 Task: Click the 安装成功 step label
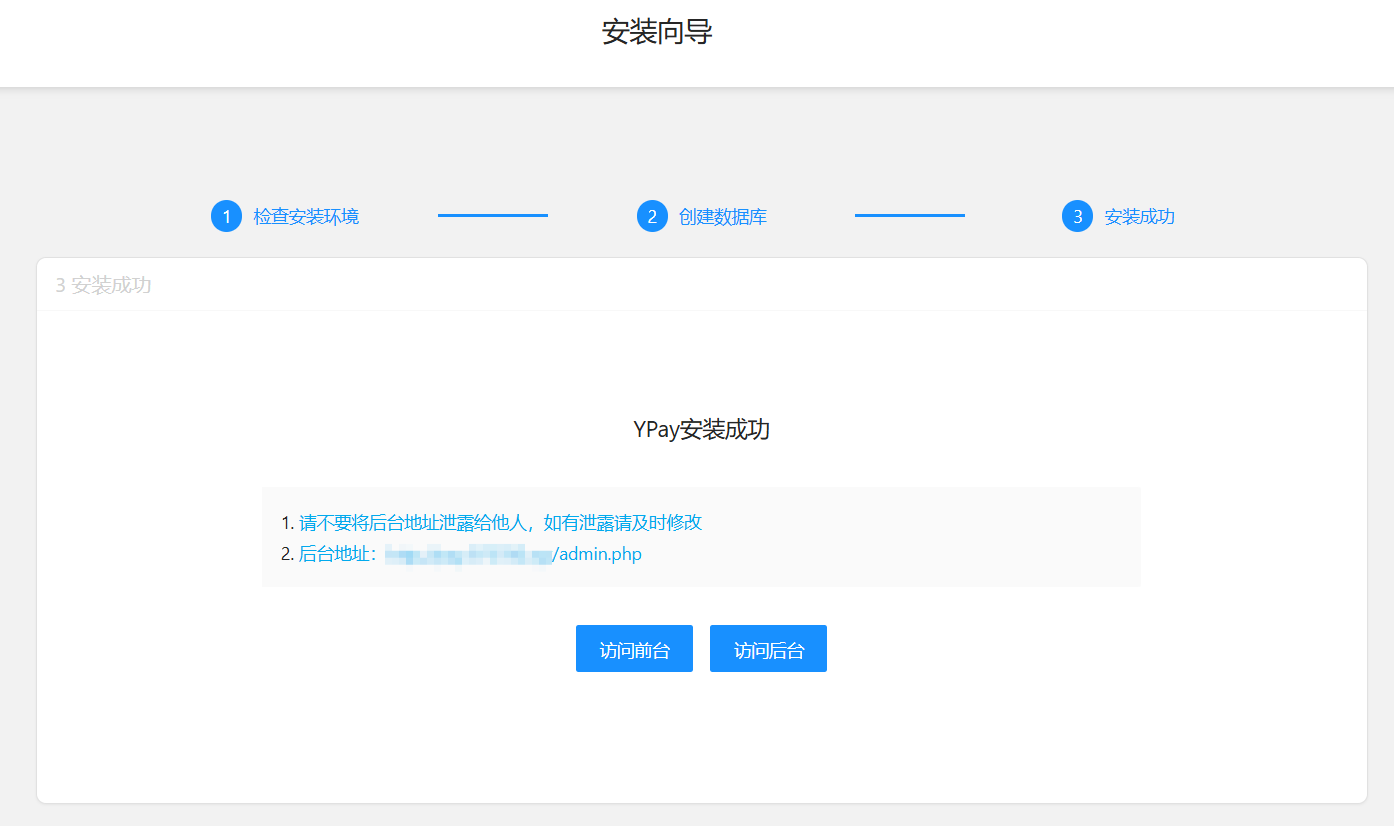point(1139,216)
